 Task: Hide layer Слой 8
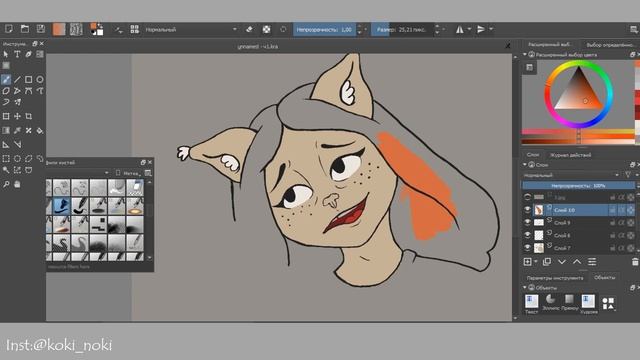point(527,235)
